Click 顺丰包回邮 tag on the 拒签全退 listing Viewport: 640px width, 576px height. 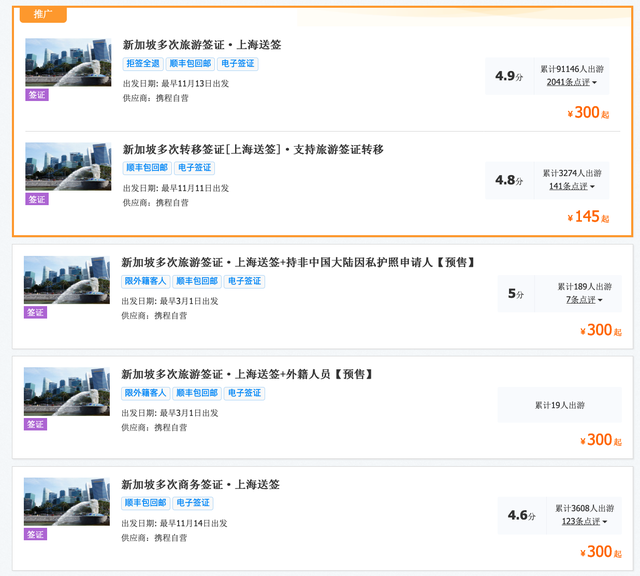(190, 64)
